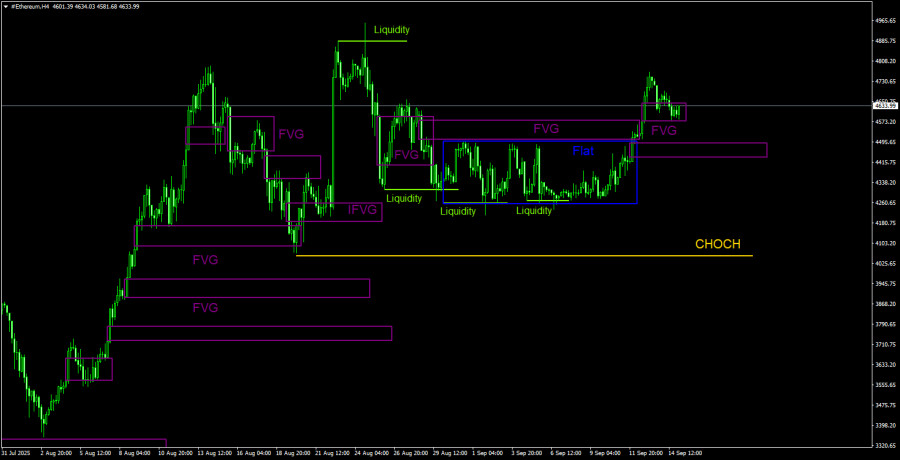Image resolution: width=900 pixels, height=460 pixels.
Task: Click the yellow CHOCH label
Action: [x=724, y=244]
